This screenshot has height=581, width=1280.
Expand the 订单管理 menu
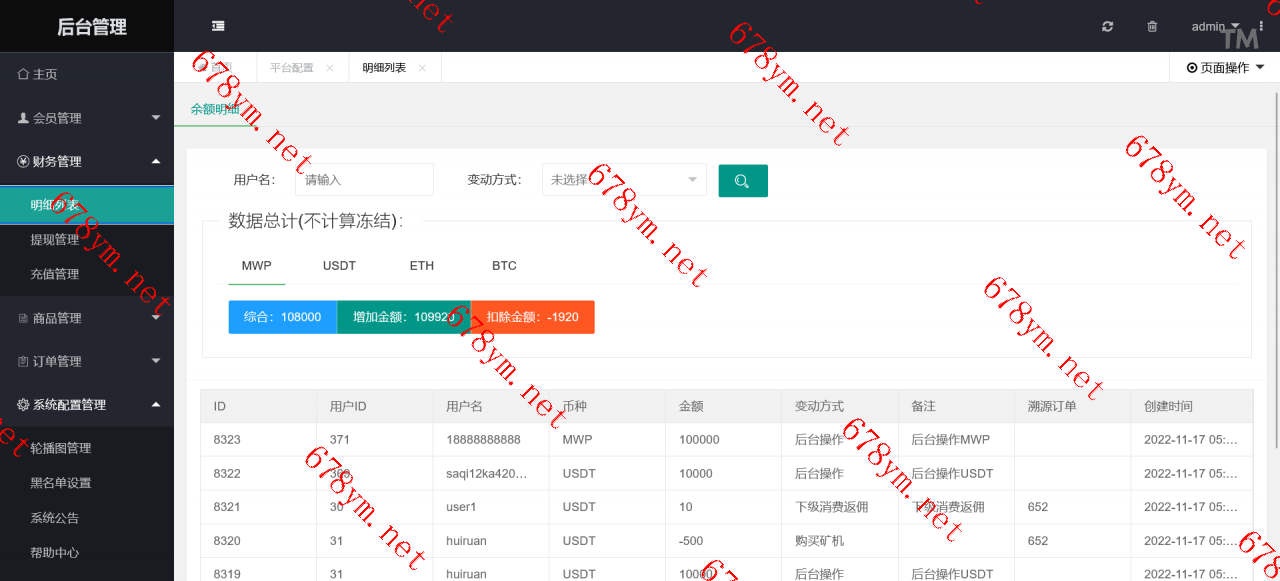87,361
